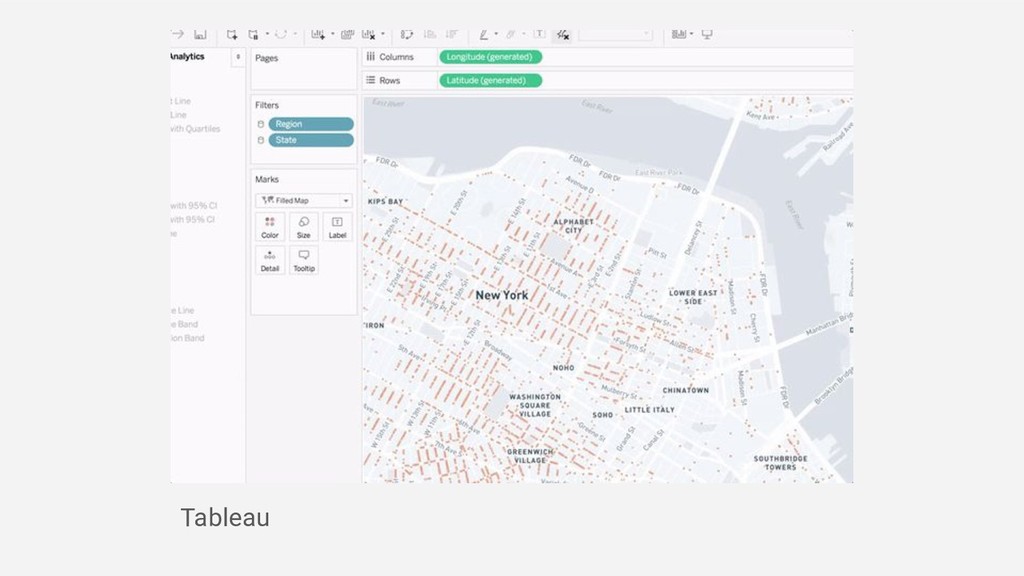Open the Clear Sheet dropdown arrow
Viewport: 1024px width, 576px height.
(383, 34)
